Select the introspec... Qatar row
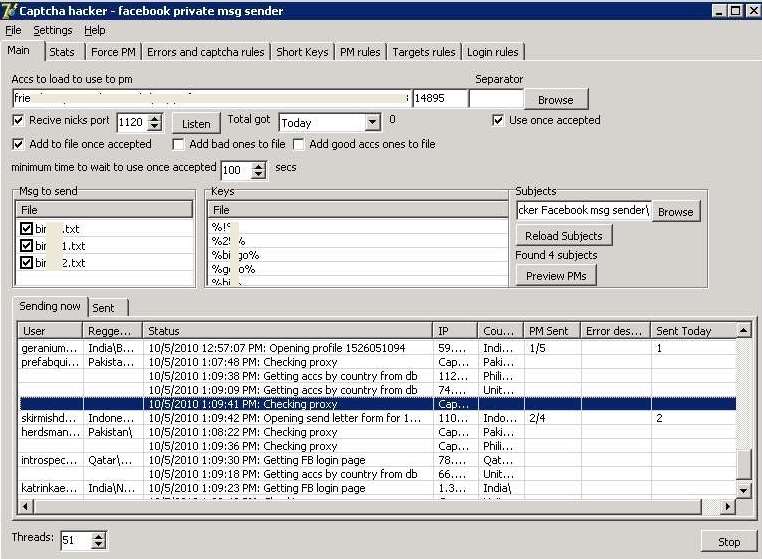This screenshot has height=559, width=762. (378, 460)
